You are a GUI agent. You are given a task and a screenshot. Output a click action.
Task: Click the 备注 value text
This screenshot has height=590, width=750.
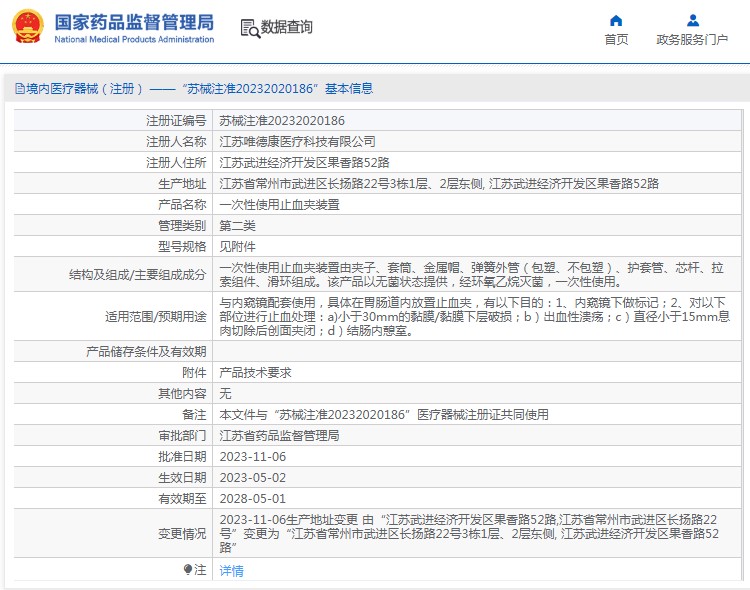pyautogui.click(x=384, y=415)
